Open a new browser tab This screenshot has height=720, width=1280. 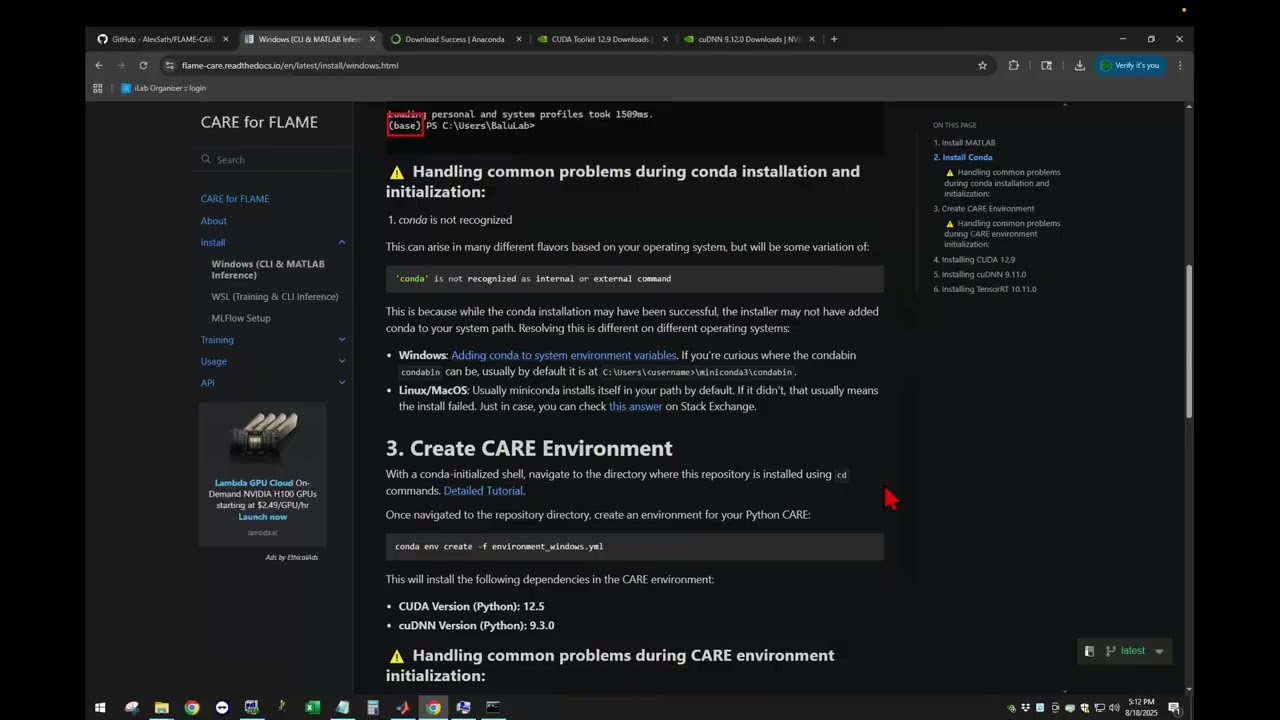click(x=834, y=39)
